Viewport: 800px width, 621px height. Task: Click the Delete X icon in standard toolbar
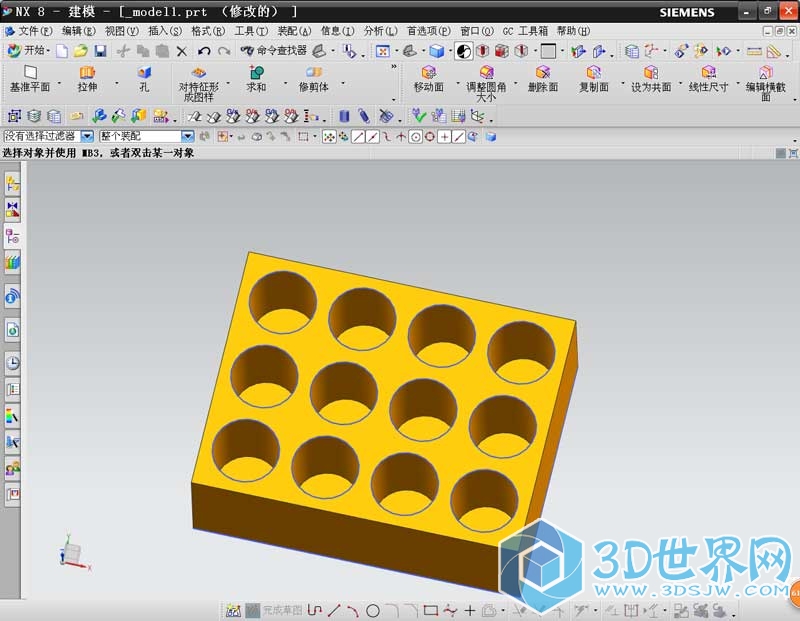coord(182,51)
